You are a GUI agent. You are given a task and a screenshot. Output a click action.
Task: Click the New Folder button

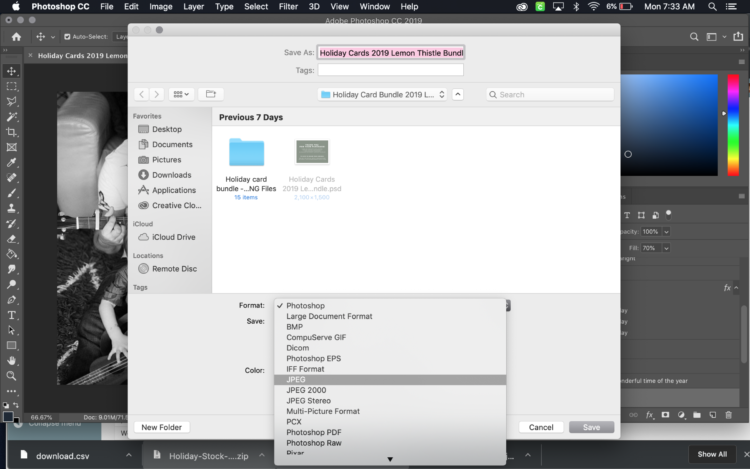(162, 427)
